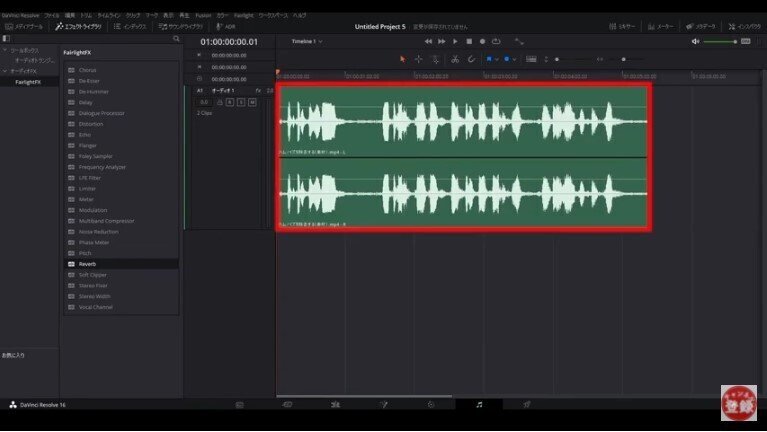Select the edit selection mode tool
767x432 pixels.
point(435,59)
